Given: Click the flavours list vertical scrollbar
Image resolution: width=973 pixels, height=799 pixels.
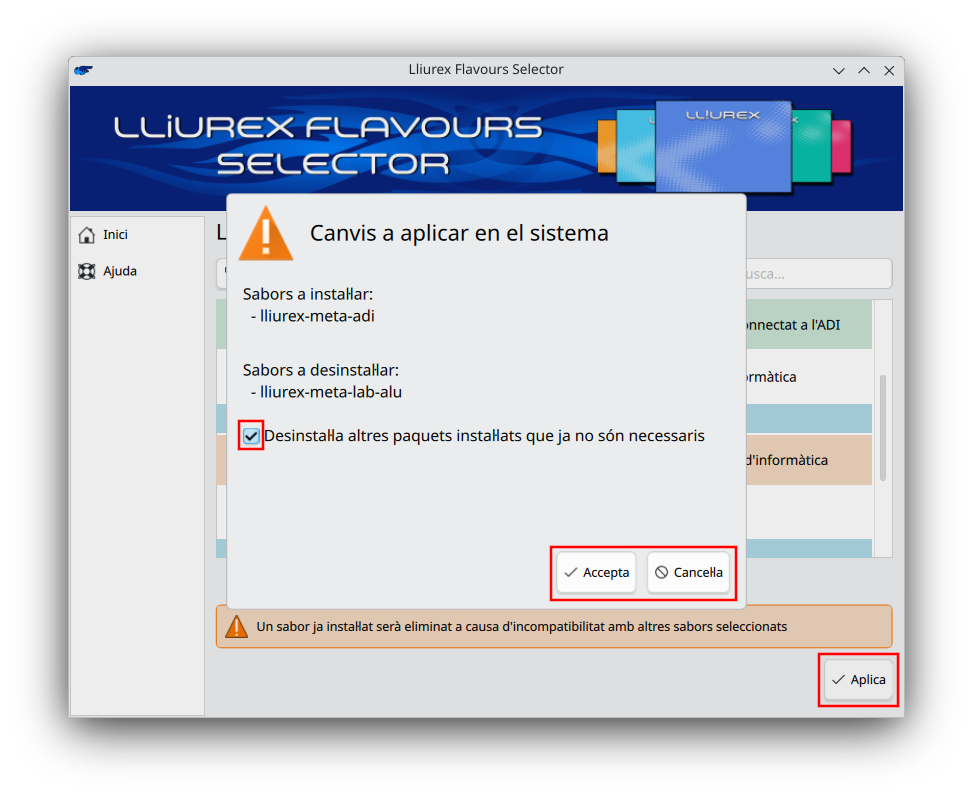Looking at the screenshot, I should pyautogui.click(x=882, y=428).
